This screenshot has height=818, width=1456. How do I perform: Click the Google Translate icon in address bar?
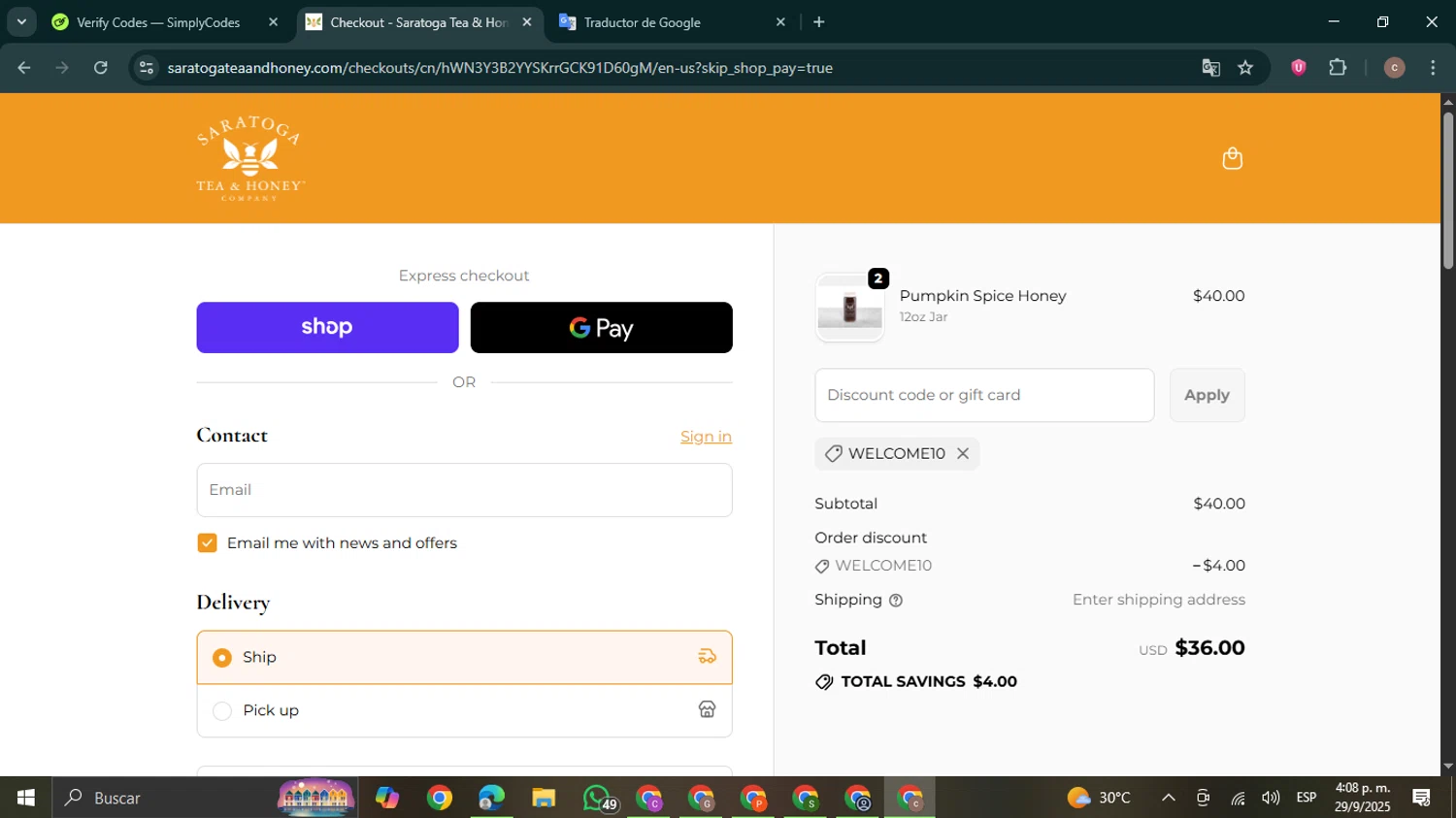(1210, 68)
